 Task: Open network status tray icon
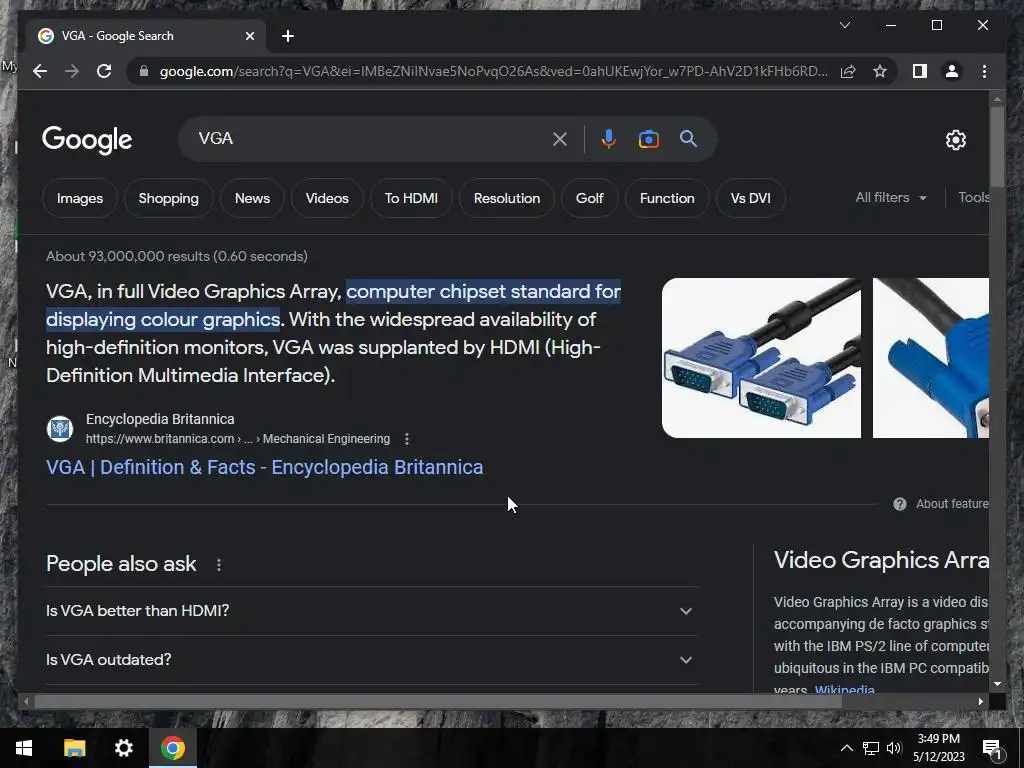click(x=871, y=748)
